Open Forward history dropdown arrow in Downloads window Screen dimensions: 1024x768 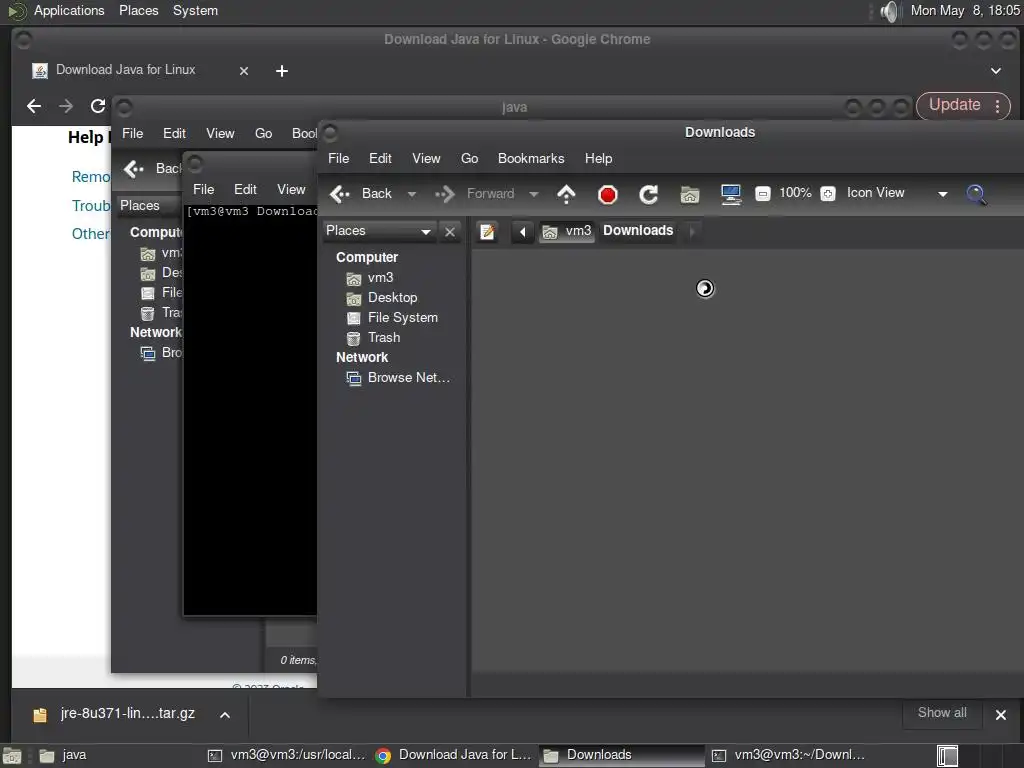click(534, 194)
